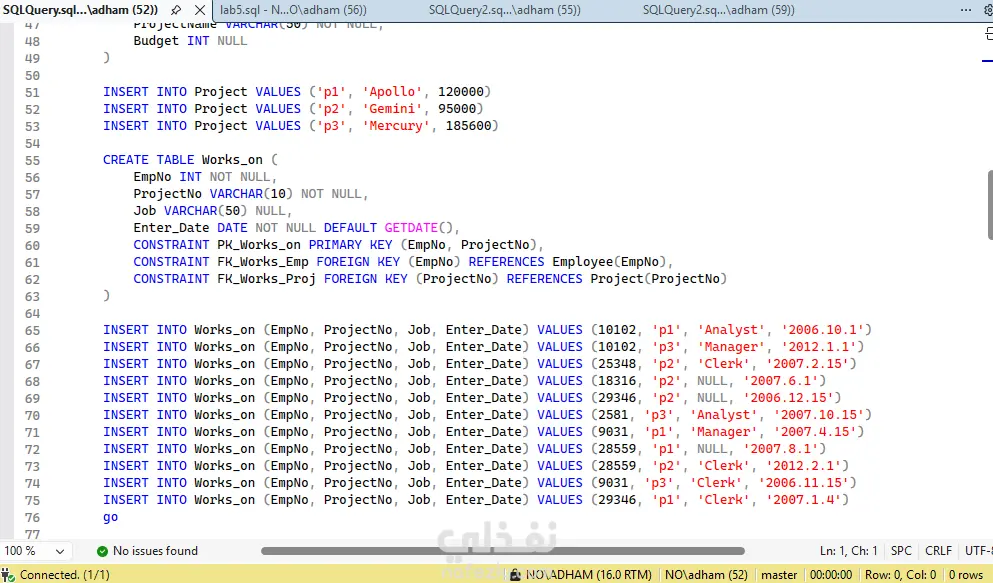Open the document window options gear
The image size is (993, 583).
[x=988, y=10]
